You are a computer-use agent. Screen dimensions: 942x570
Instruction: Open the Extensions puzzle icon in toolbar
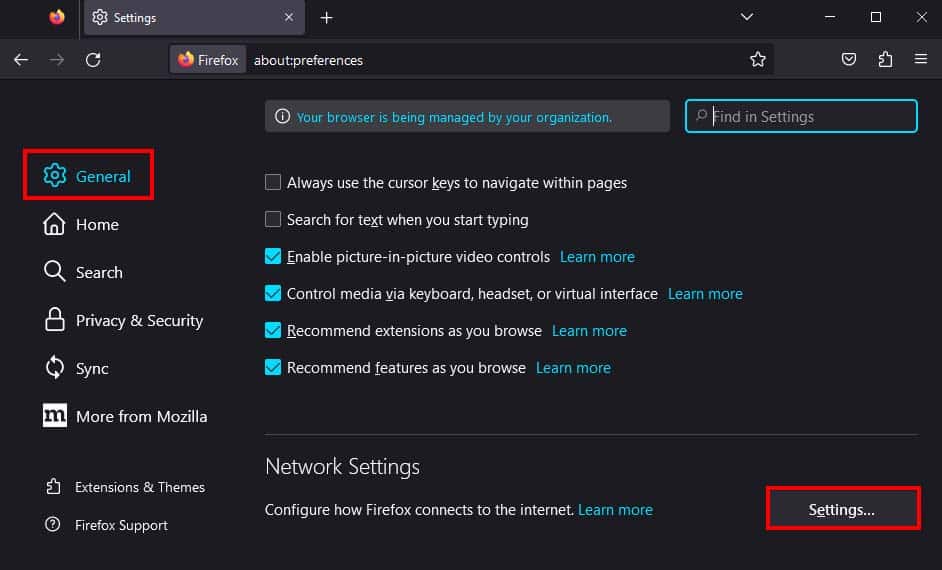click(885, 59)
